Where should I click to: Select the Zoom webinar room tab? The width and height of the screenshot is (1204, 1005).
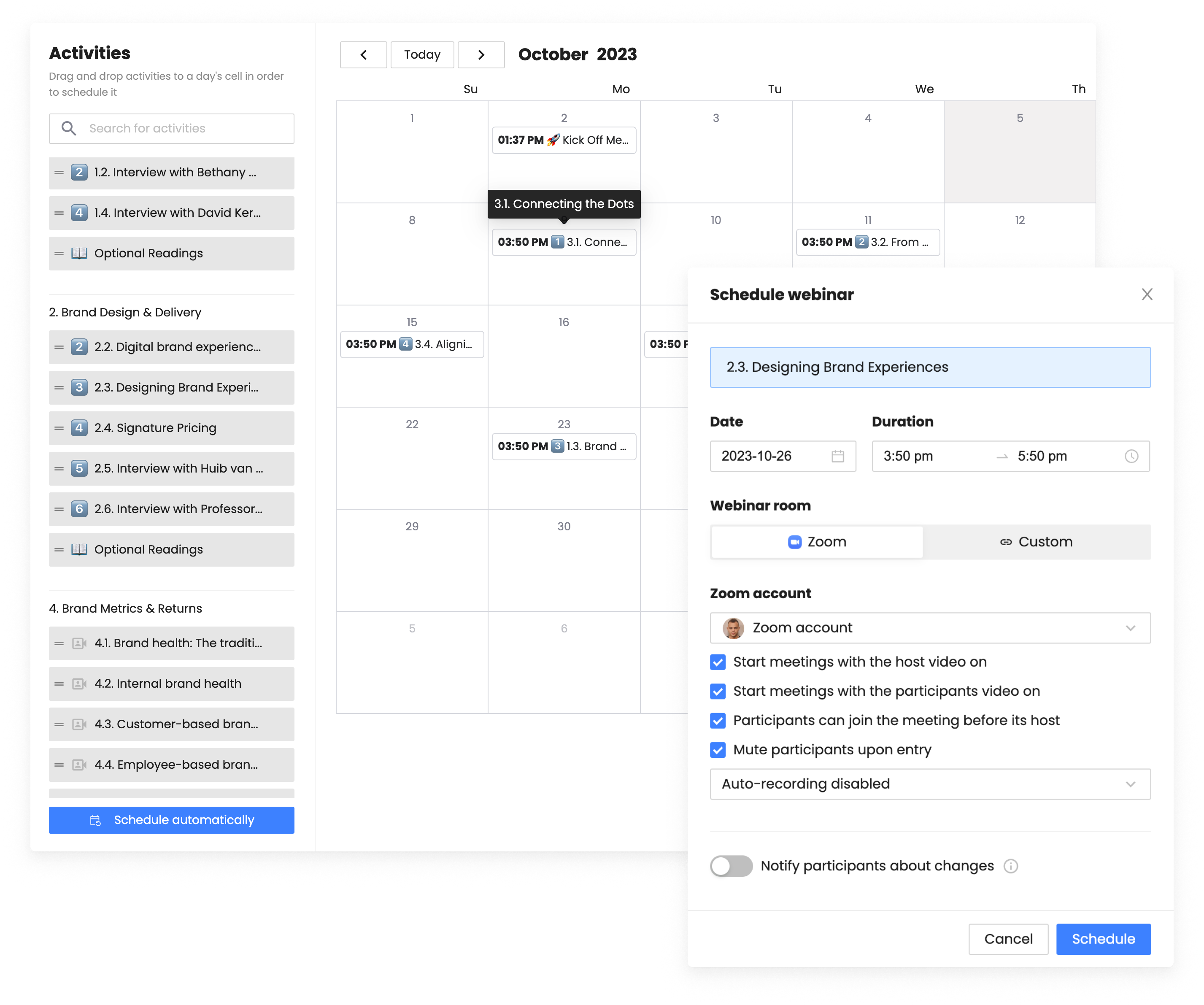[x=817, y=542]
